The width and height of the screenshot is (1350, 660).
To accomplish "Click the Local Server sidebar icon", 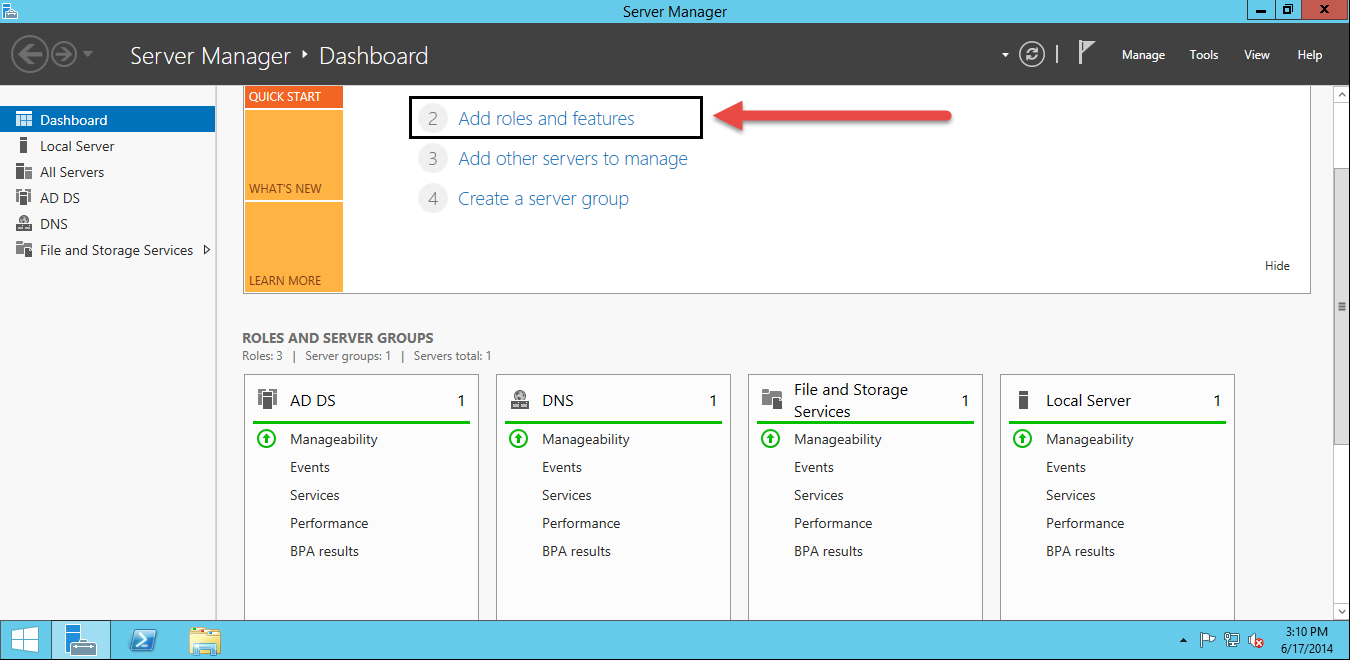I will [24, 146].
